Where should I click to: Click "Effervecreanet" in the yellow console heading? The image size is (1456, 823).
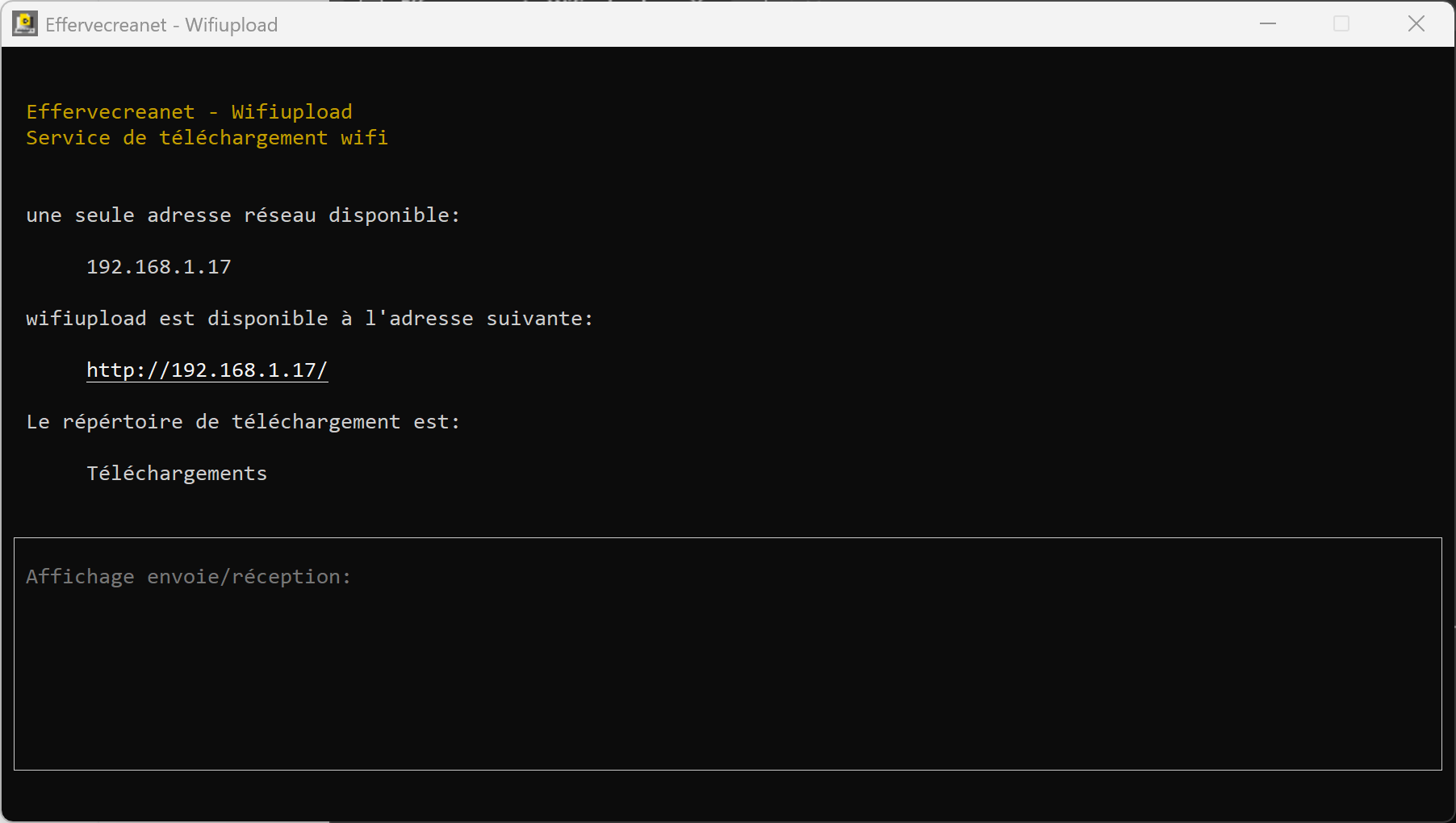[111, 112]
